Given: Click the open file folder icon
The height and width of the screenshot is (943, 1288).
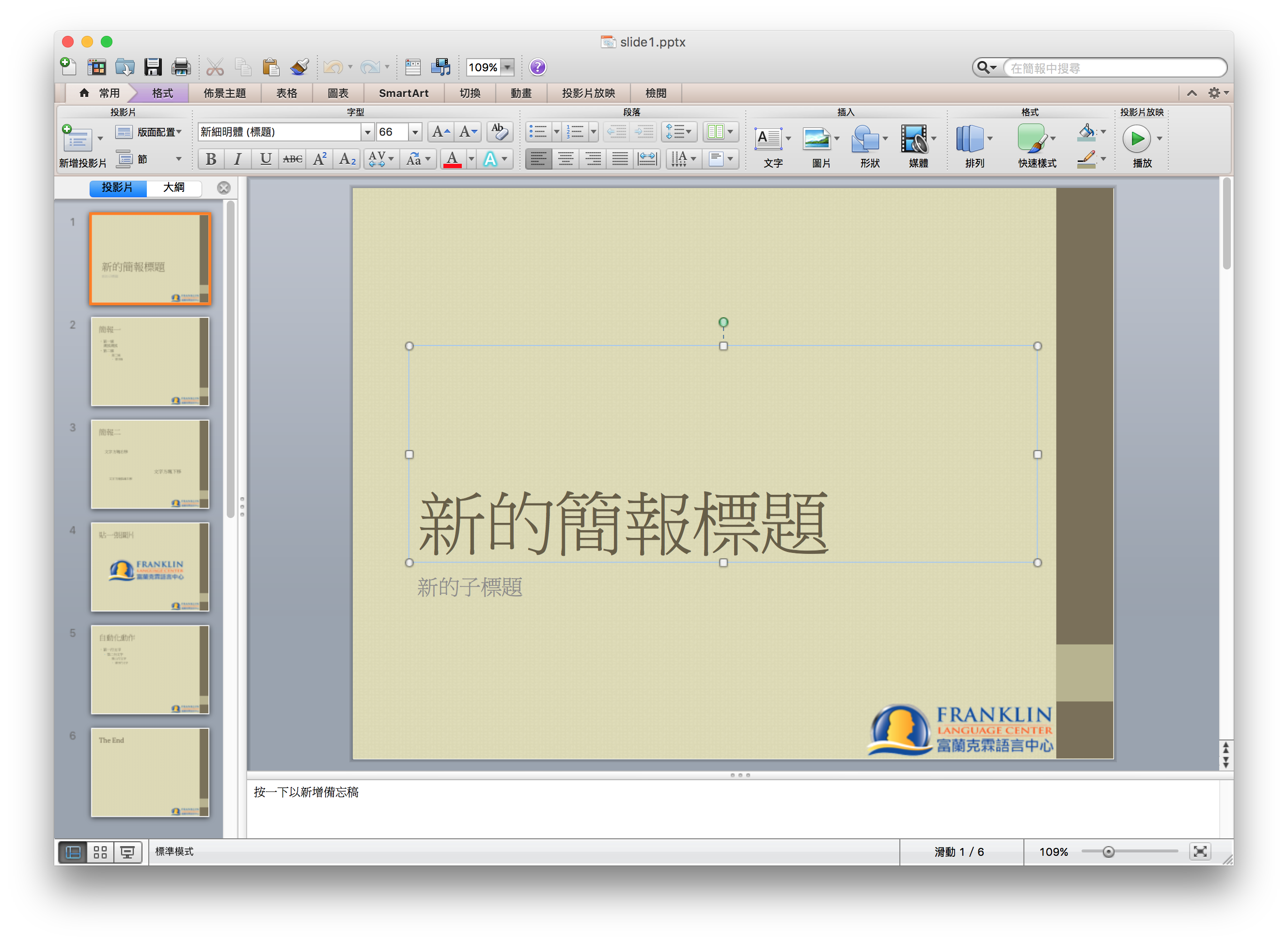Looking at the screenshot, I should click(x=125, y=67).
